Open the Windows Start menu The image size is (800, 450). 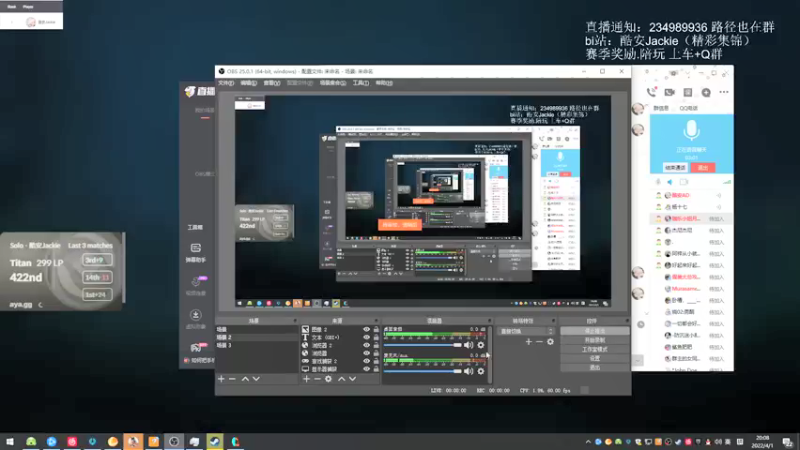click(x=10, y=441)
